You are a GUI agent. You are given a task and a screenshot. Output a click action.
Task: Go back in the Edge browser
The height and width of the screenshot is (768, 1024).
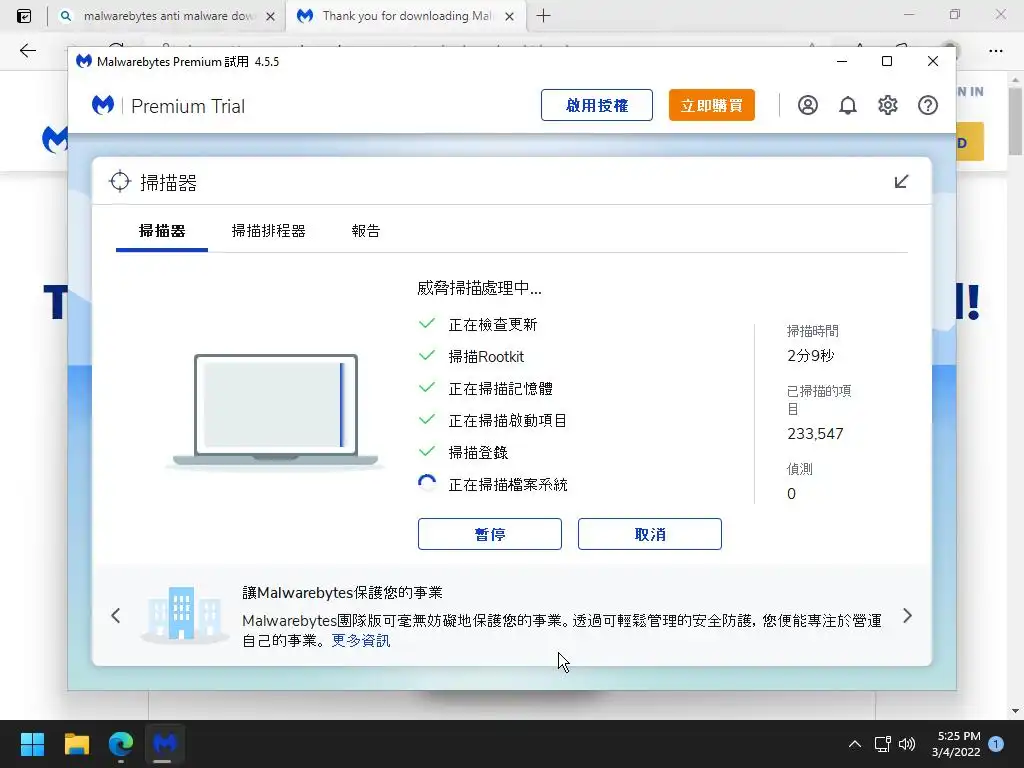tap(27, 50)
